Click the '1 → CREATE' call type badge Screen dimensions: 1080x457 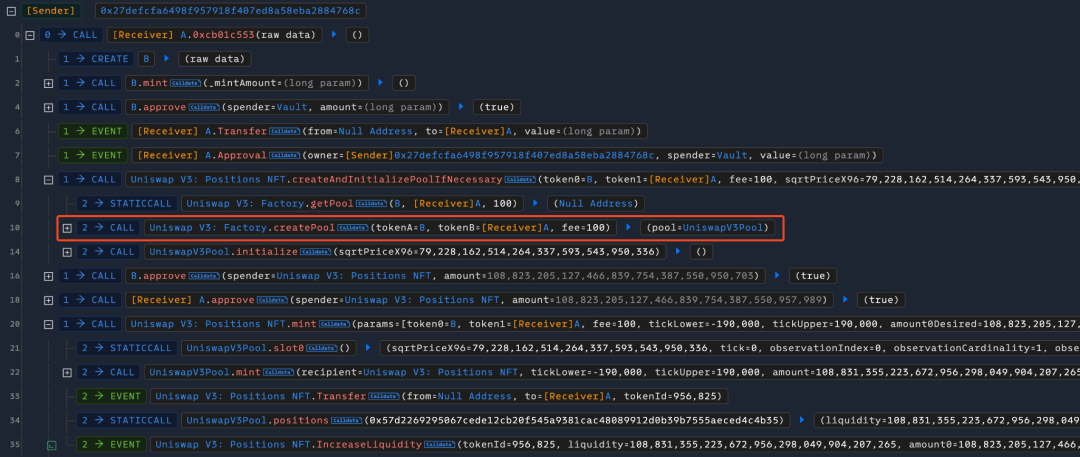click(x=96, y=59)
